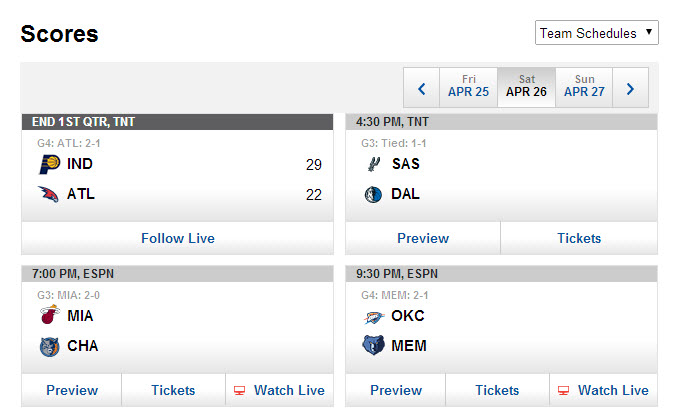This screenshot has height=415, width=674.
Task: Click the Dallas Mavericks logo
Action: point(373,194)
